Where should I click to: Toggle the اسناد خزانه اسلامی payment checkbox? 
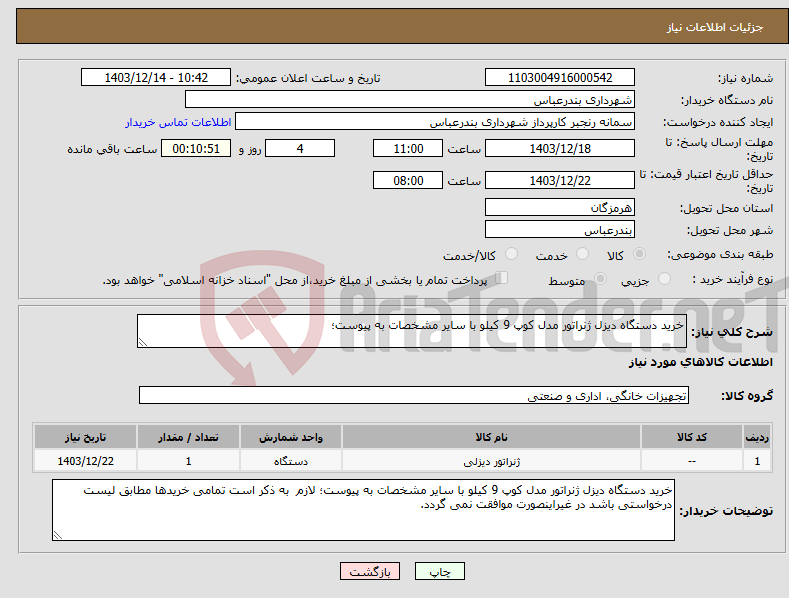(x=502, y=278)
